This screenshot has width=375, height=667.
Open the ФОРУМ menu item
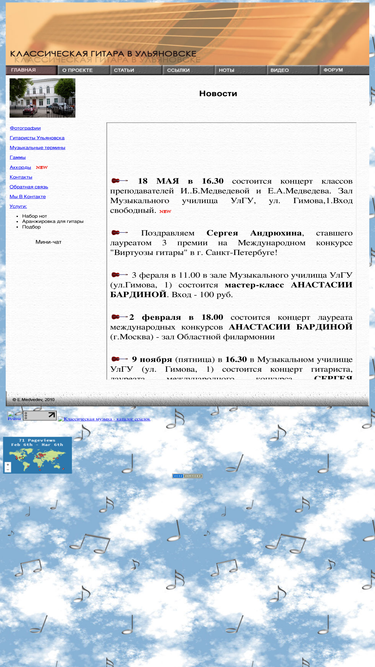coord(344,70)
